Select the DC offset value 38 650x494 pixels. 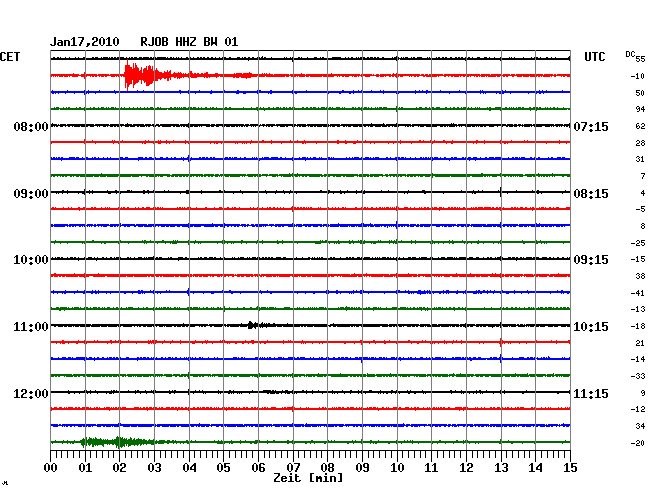[x=640, y=276]
